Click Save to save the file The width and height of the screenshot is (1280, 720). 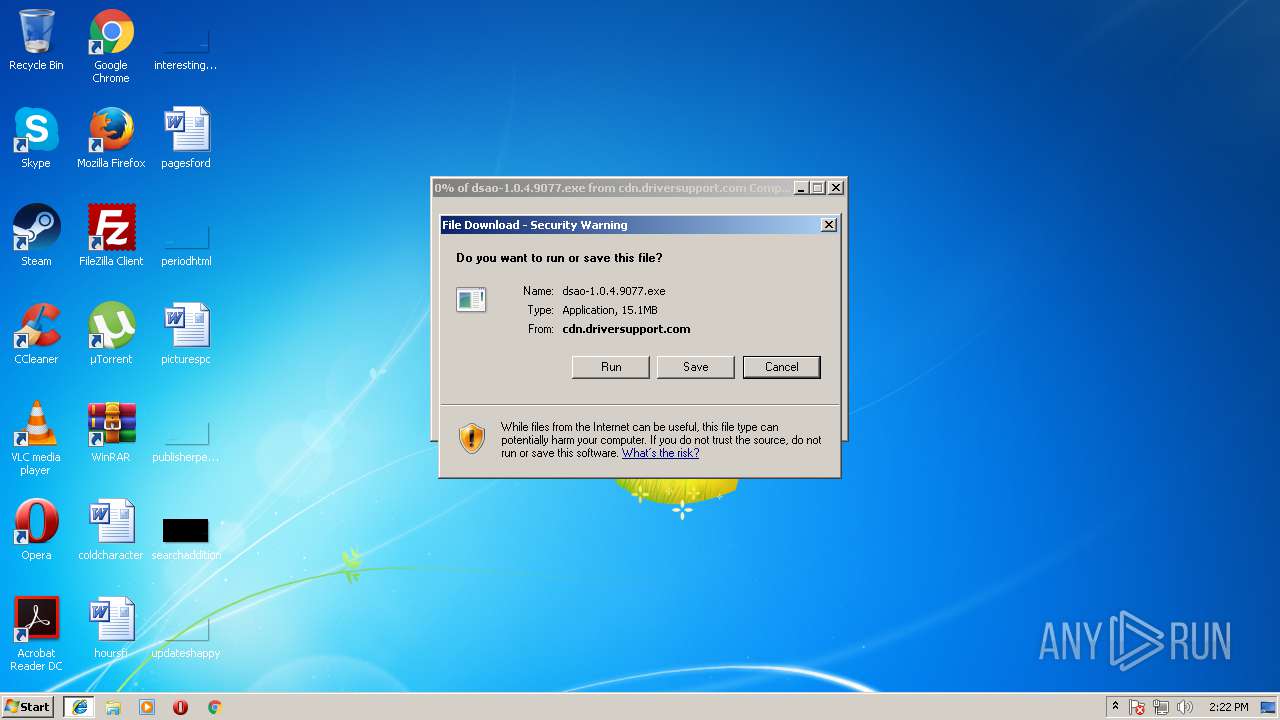(696, 367)
